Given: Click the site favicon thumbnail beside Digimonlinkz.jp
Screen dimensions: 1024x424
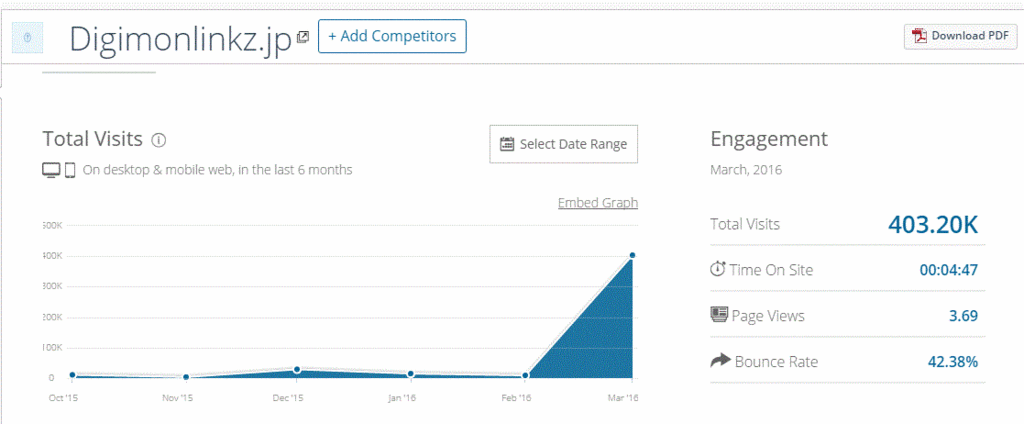Looking at the screenshot, I should (27, 39).
